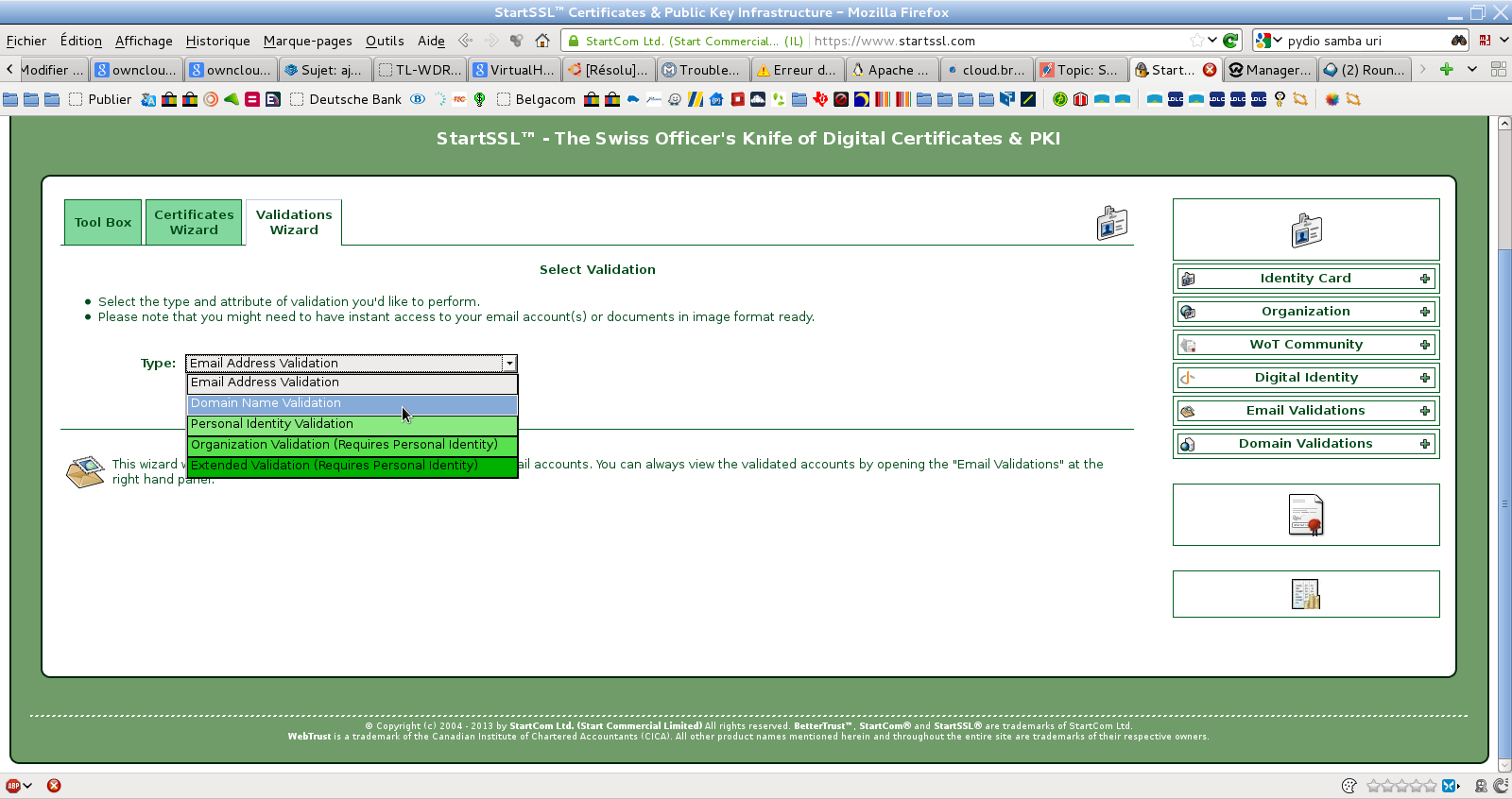Open the Belgacom bookmark

(x=536, y=99)
